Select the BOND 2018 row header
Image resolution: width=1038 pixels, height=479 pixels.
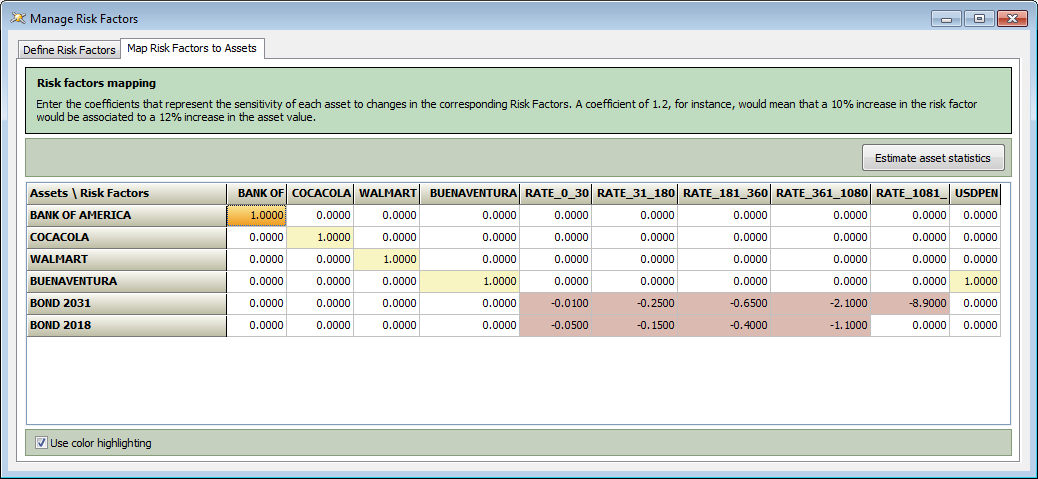click(x=126, y=326)
